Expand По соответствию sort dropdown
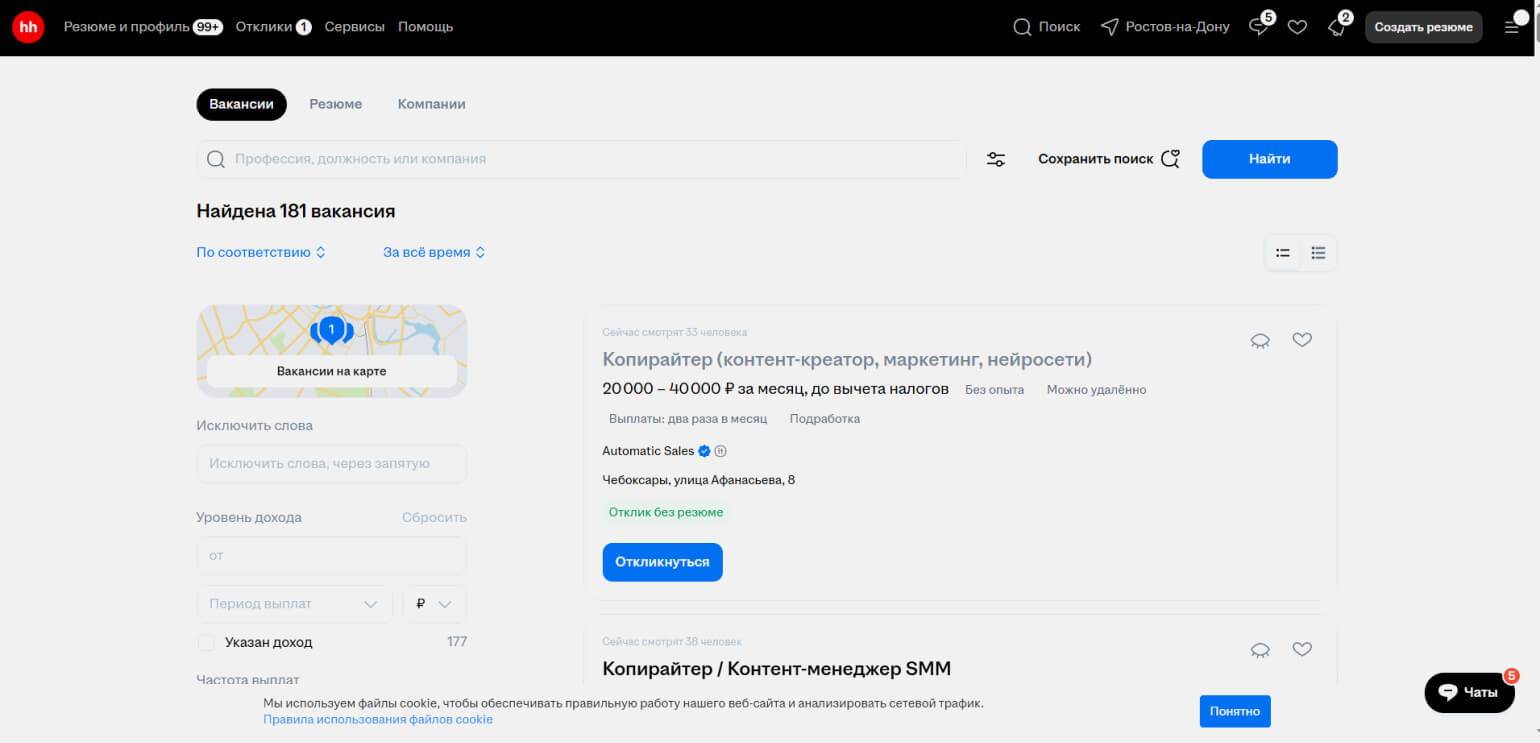The width and height of the screenshot is (1540, 743). [x=261, y=252]
